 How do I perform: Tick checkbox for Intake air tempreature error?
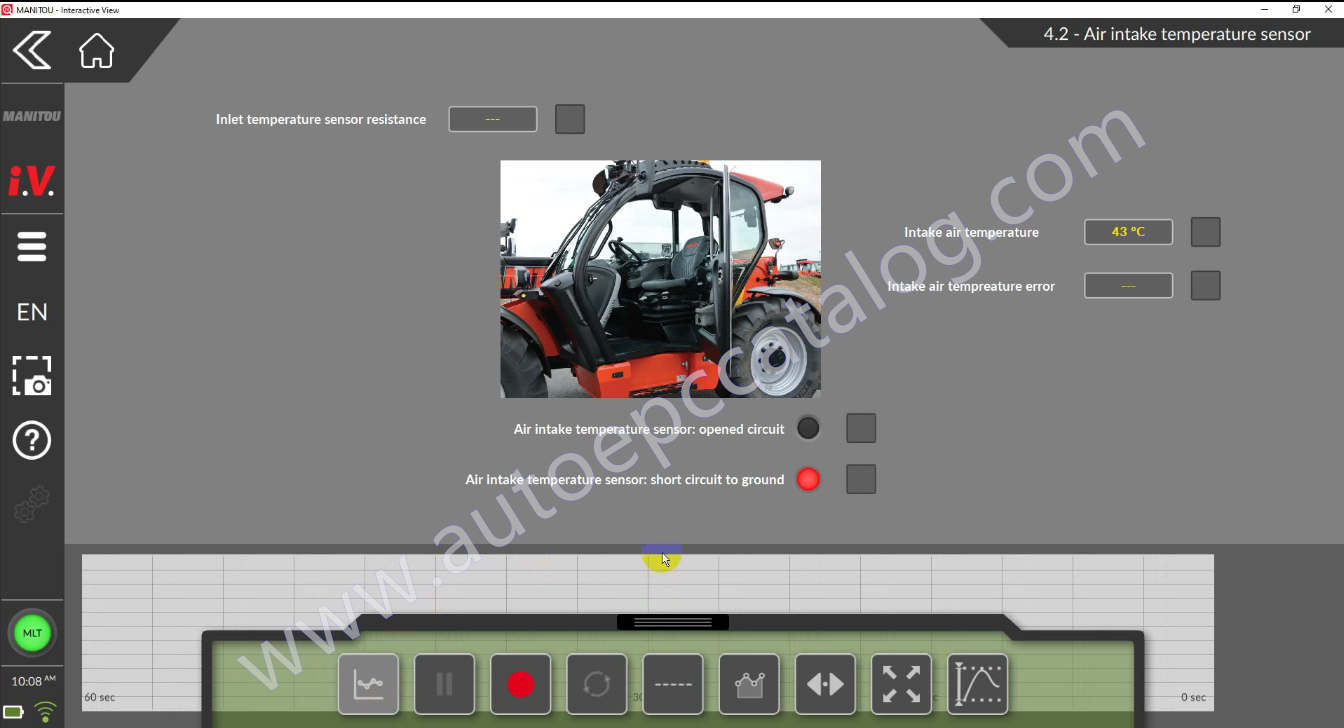coord(1206,285)
